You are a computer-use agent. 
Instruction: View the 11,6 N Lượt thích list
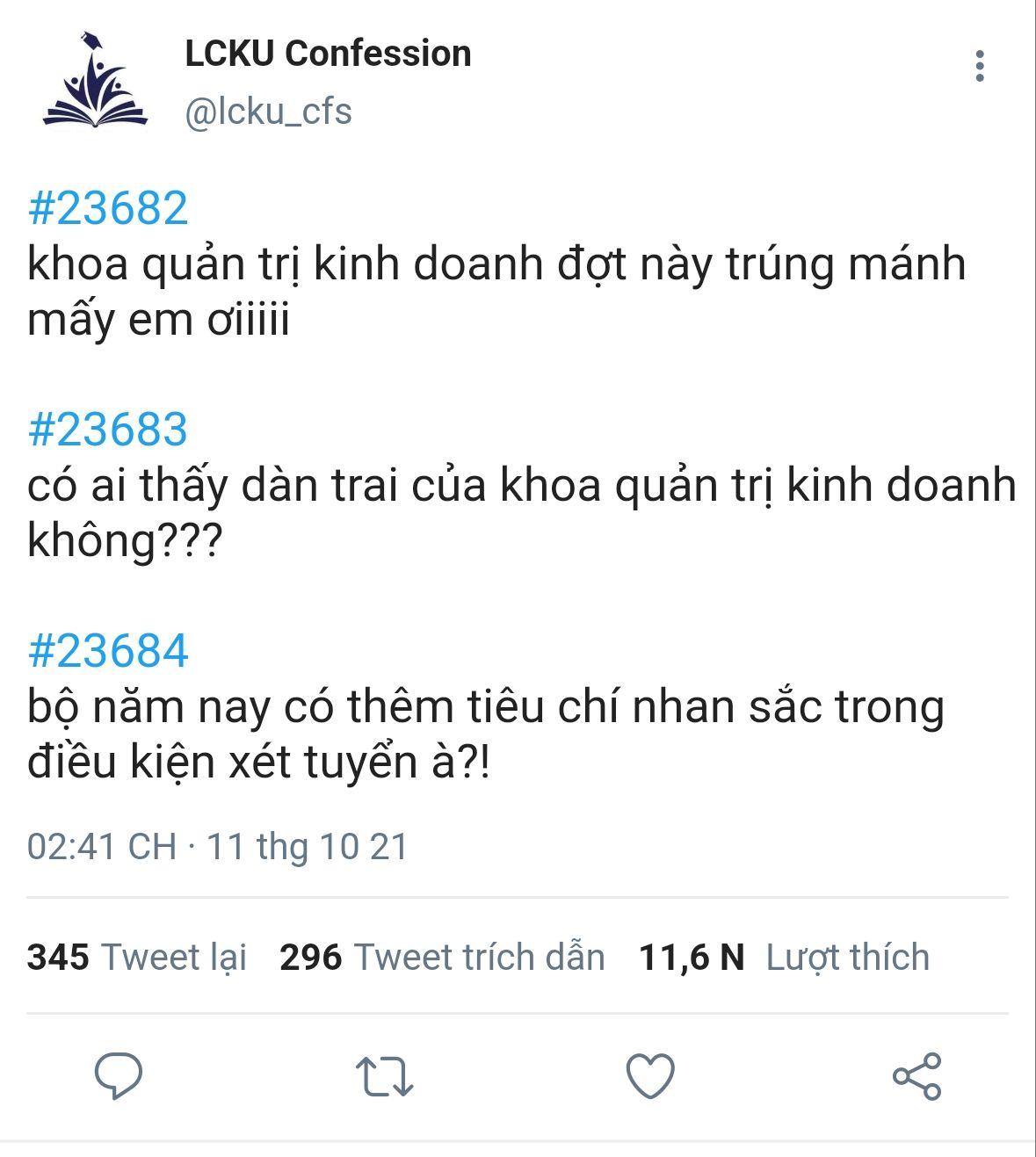coord(784,958)
